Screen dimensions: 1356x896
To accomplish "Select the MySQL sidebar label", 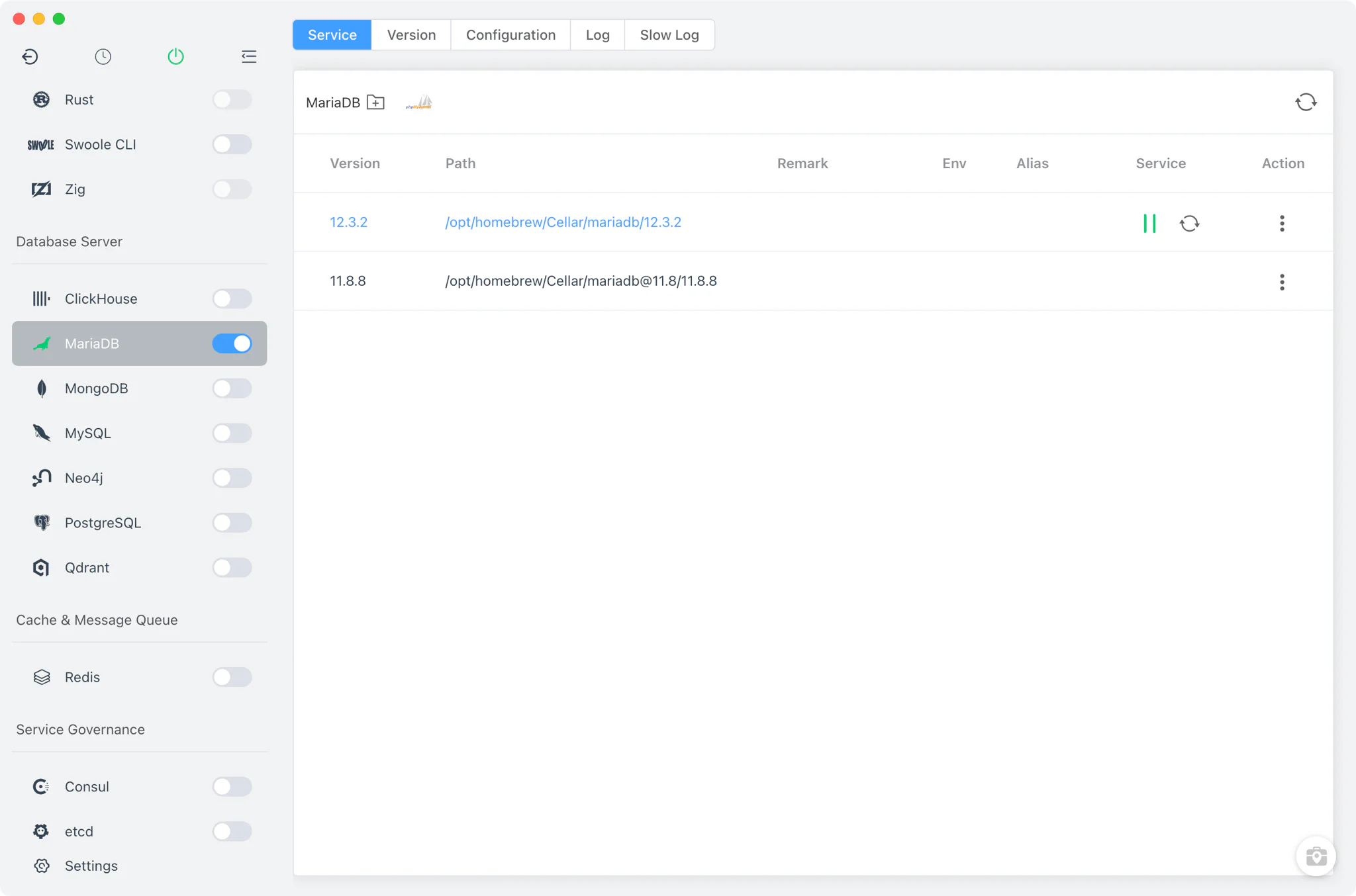I will 87,433.
